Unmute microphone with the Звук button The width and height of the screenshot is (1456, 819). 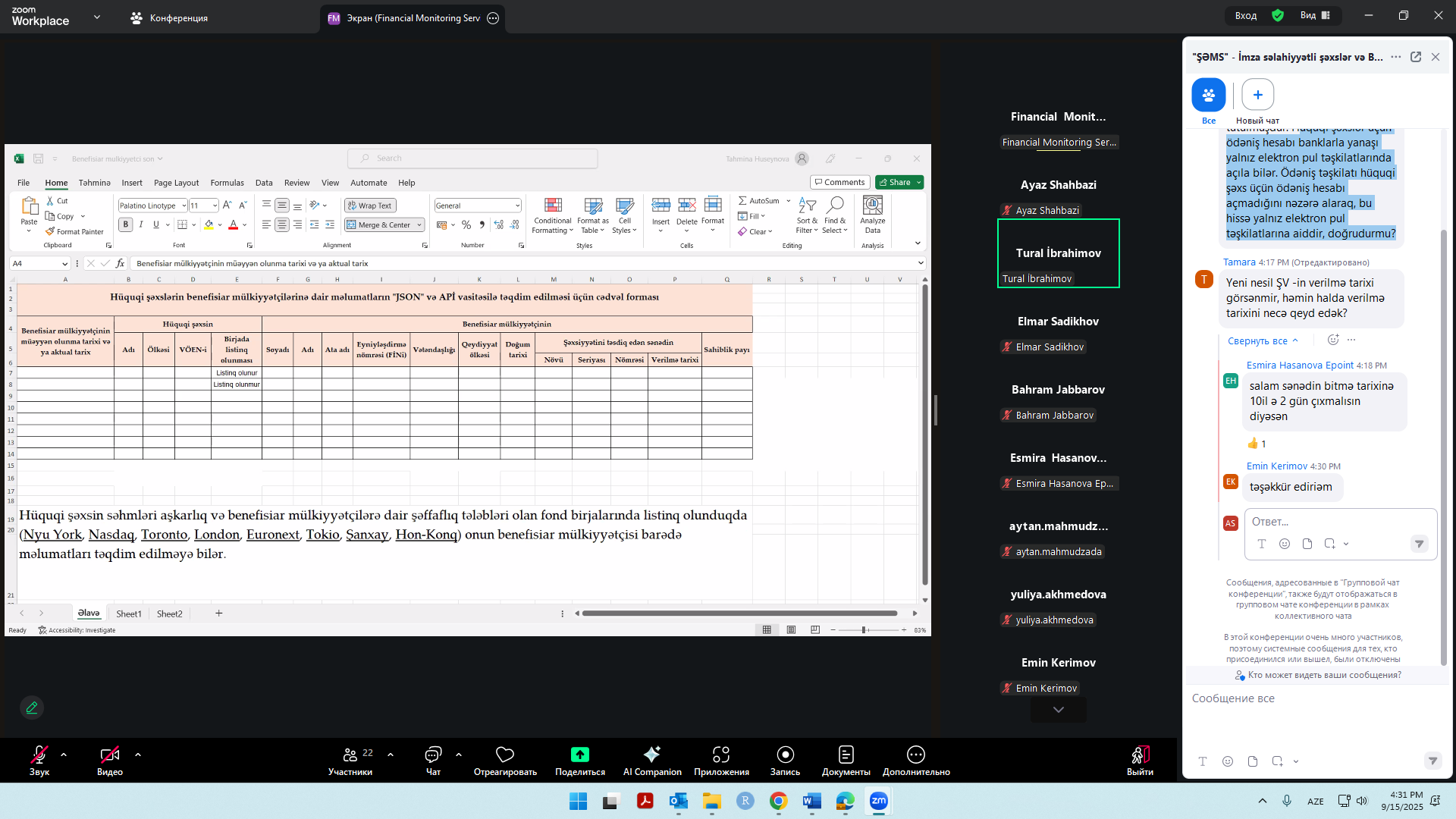tap(39, 755)
